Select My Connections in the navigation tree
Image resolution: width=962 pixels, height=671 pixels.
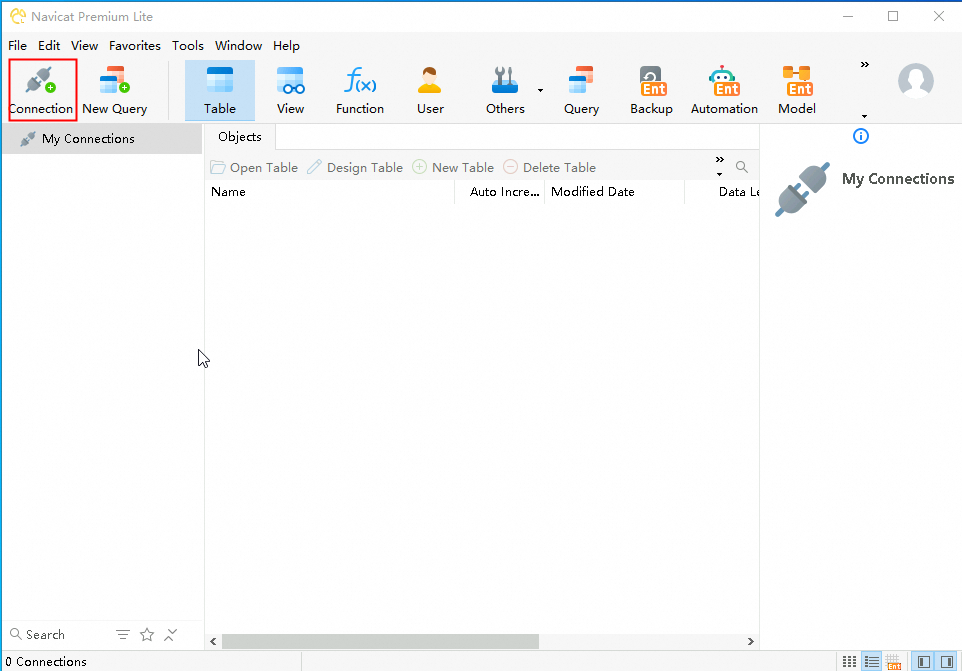coord(102,139)
